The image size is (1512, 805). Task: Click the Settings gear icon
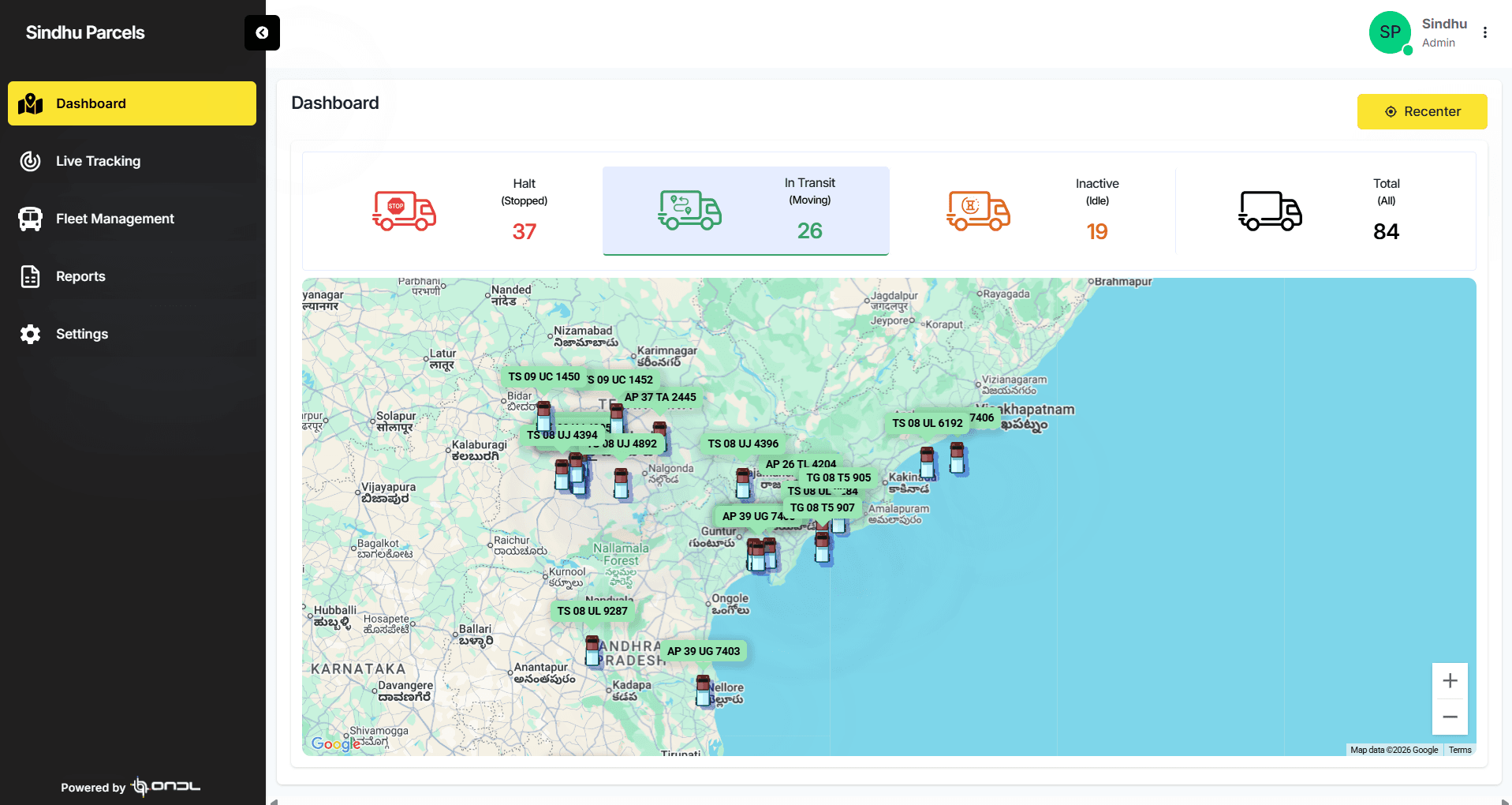pos(30,334)
